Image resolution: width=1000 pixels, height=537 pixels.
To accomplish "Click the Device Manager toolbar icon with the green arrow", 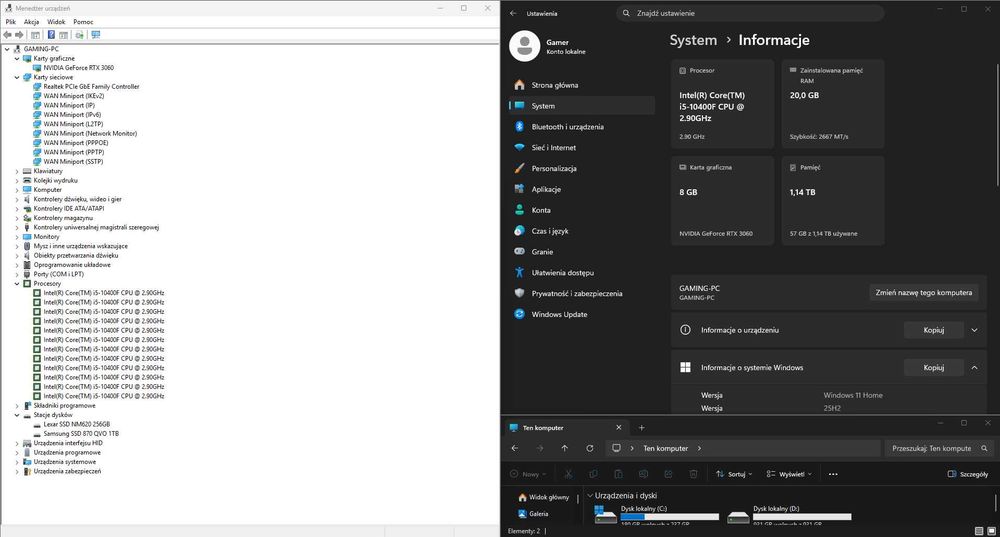I will tap(79, 35).
